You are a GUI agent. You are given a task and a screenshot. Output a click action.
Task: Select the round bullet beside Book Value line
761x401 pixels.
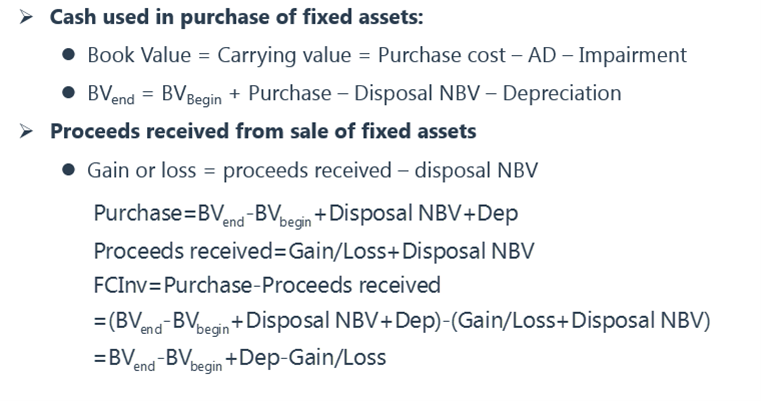click(68, 54)
